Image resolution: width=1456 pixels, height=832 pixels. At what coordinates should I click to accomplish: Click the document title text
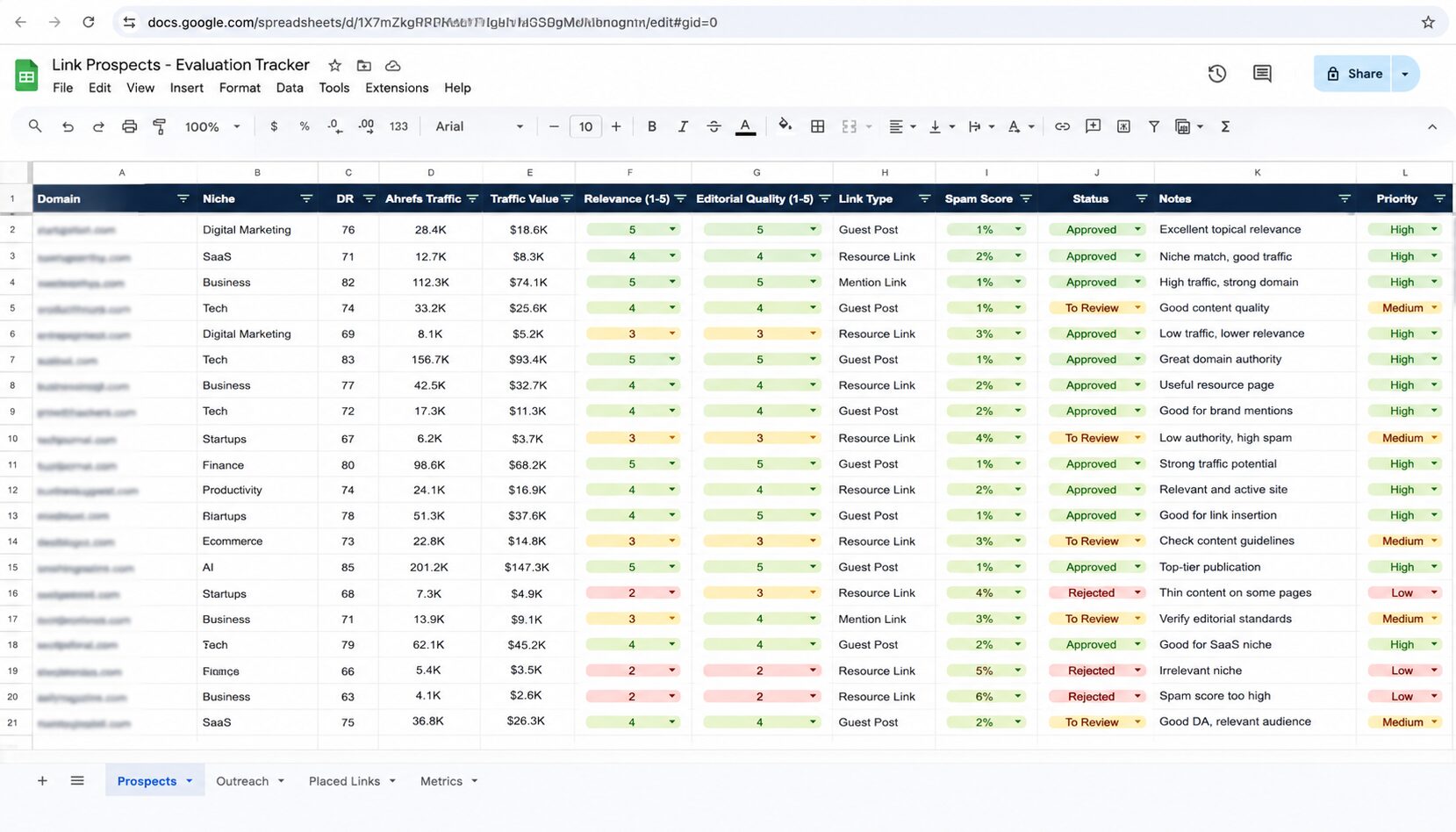[x=181, y=65]
